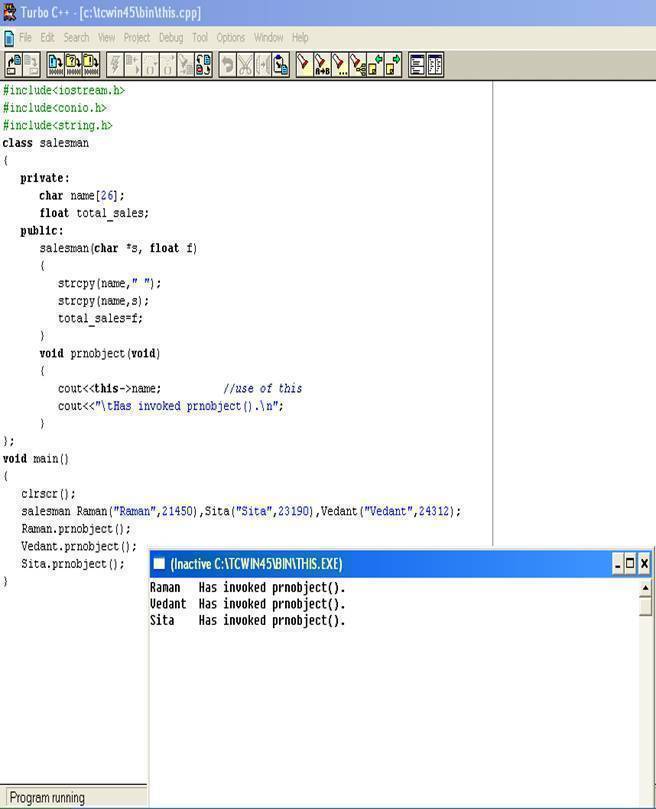
Task: Click the 'cout<<this->name;' code line
Action: pyautogui.click(x=109, y=389)
